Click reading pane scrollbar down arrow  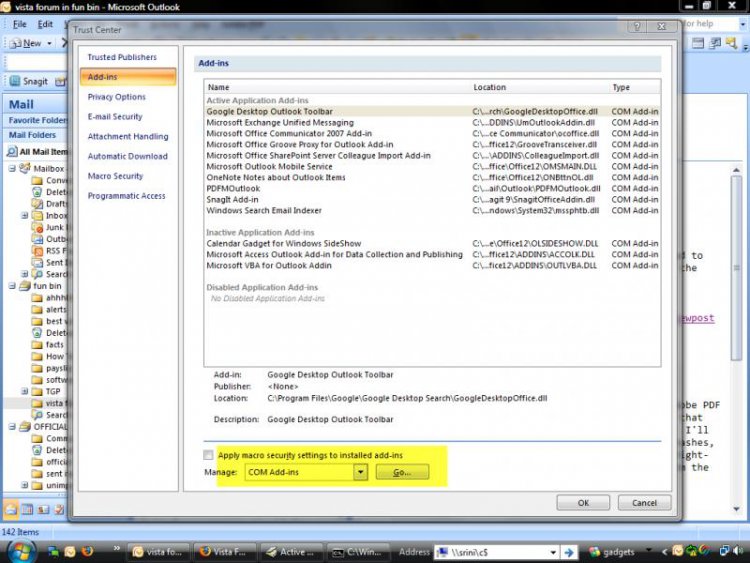737,509
